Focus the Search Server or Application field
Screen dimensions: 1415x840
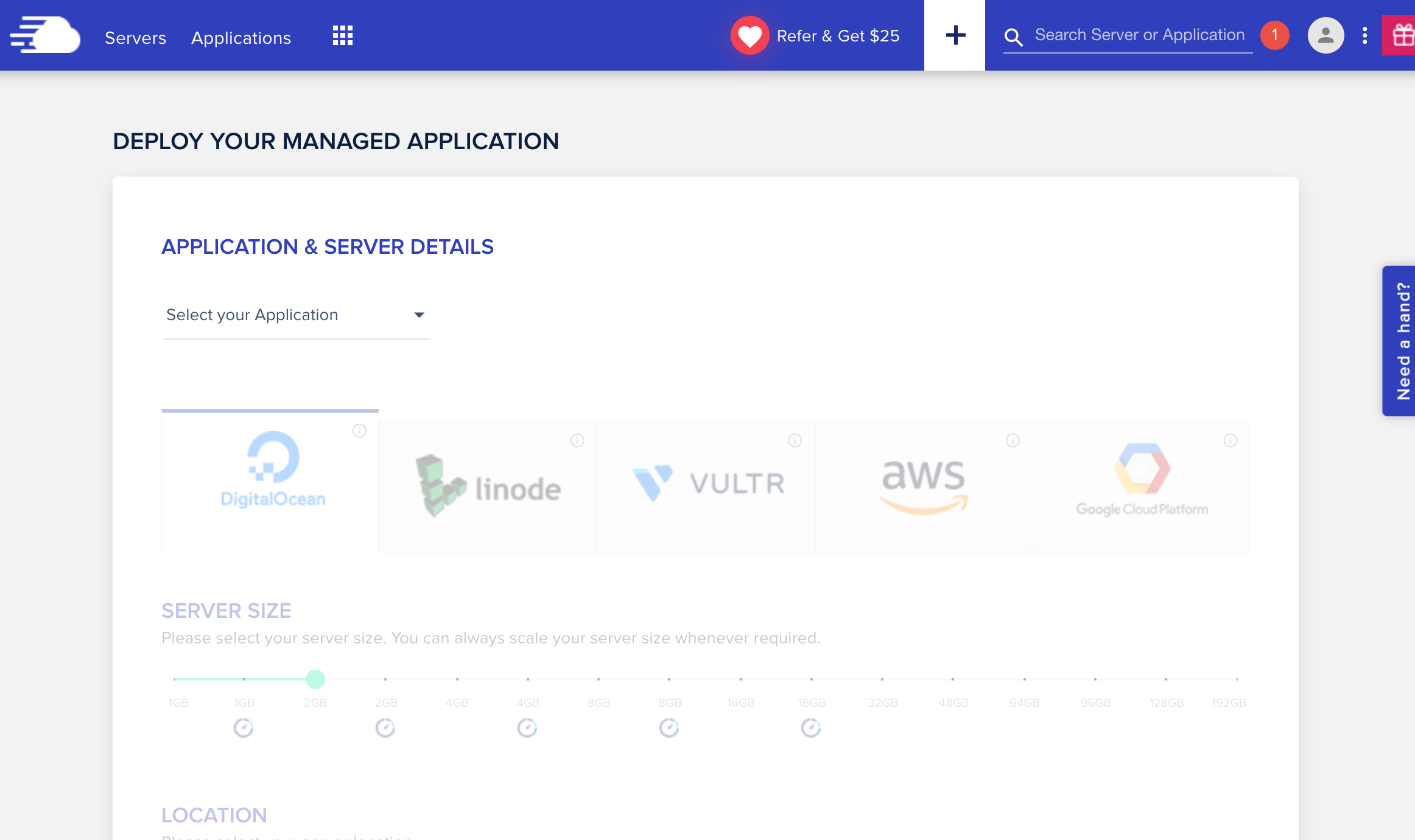(x=1139, y=35)
